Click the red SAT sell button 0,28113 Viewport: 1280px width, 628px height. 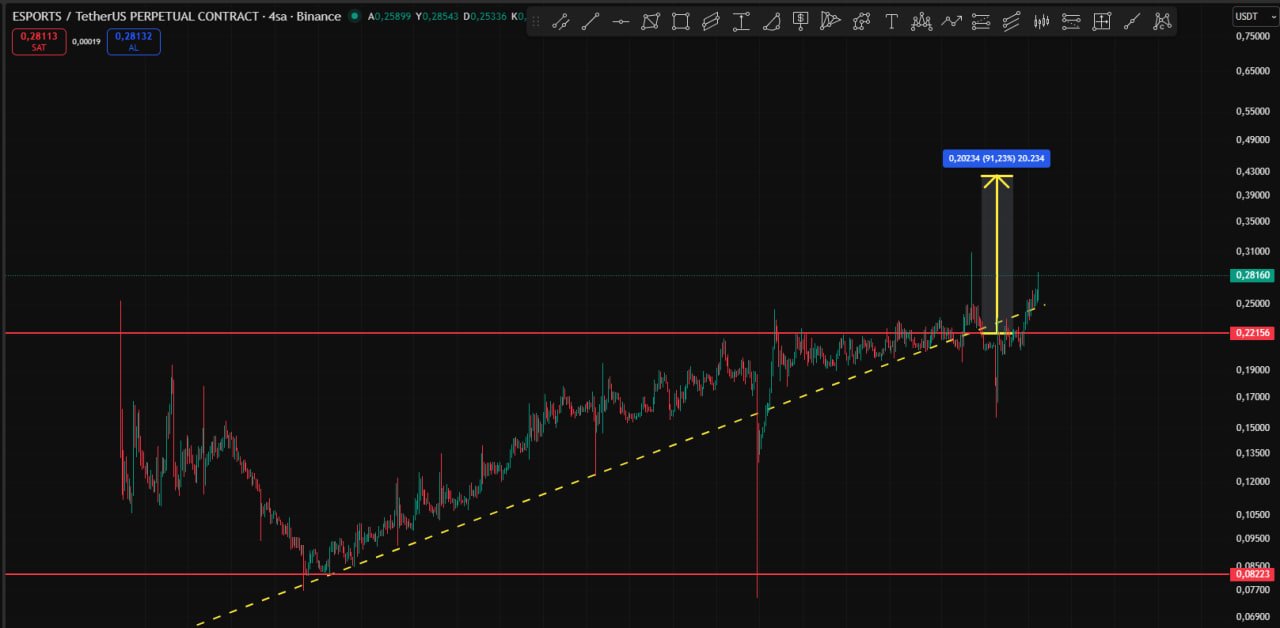[x=39, y=41]
